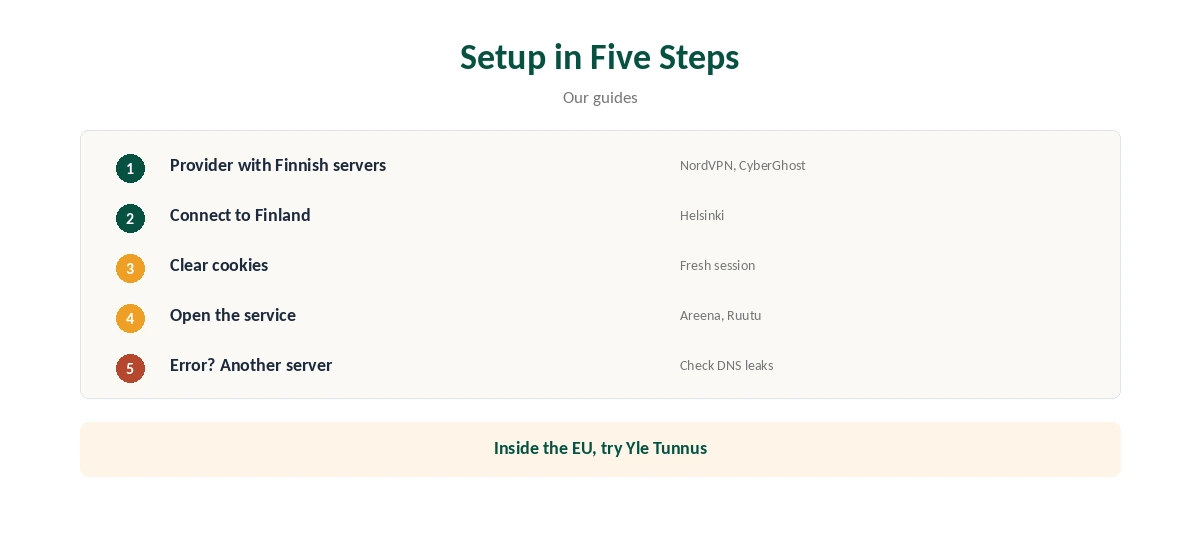The height and width of the screenshot is (560, 1200).
Task: Select 'Connect to Finland' step title
Action: [240, 215]
